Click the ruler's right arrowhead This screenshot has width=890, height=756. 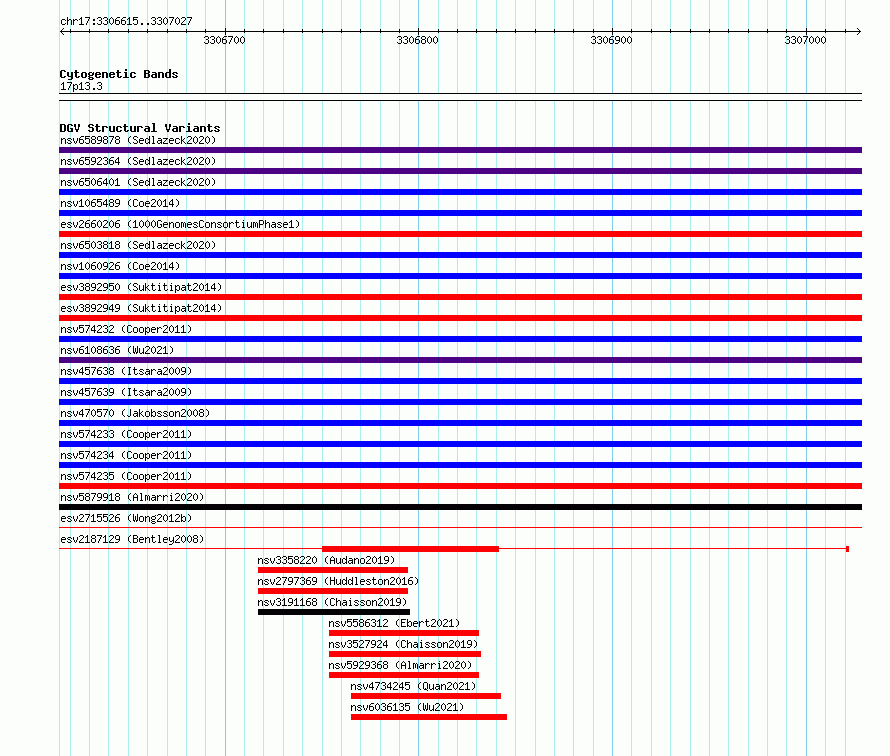pos(859,31)
